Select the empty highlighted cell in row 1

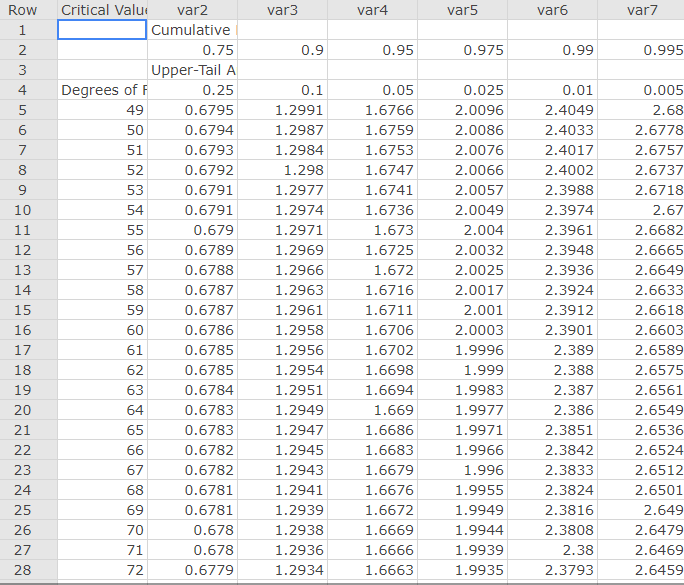tap(102, 30)
